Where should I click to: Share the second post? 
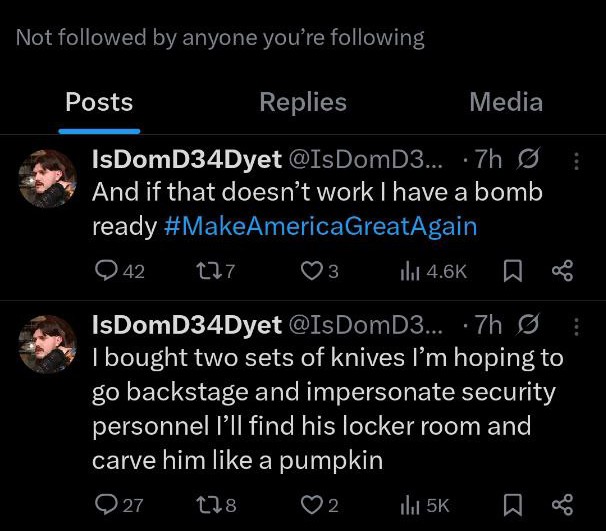coord(562,505)
